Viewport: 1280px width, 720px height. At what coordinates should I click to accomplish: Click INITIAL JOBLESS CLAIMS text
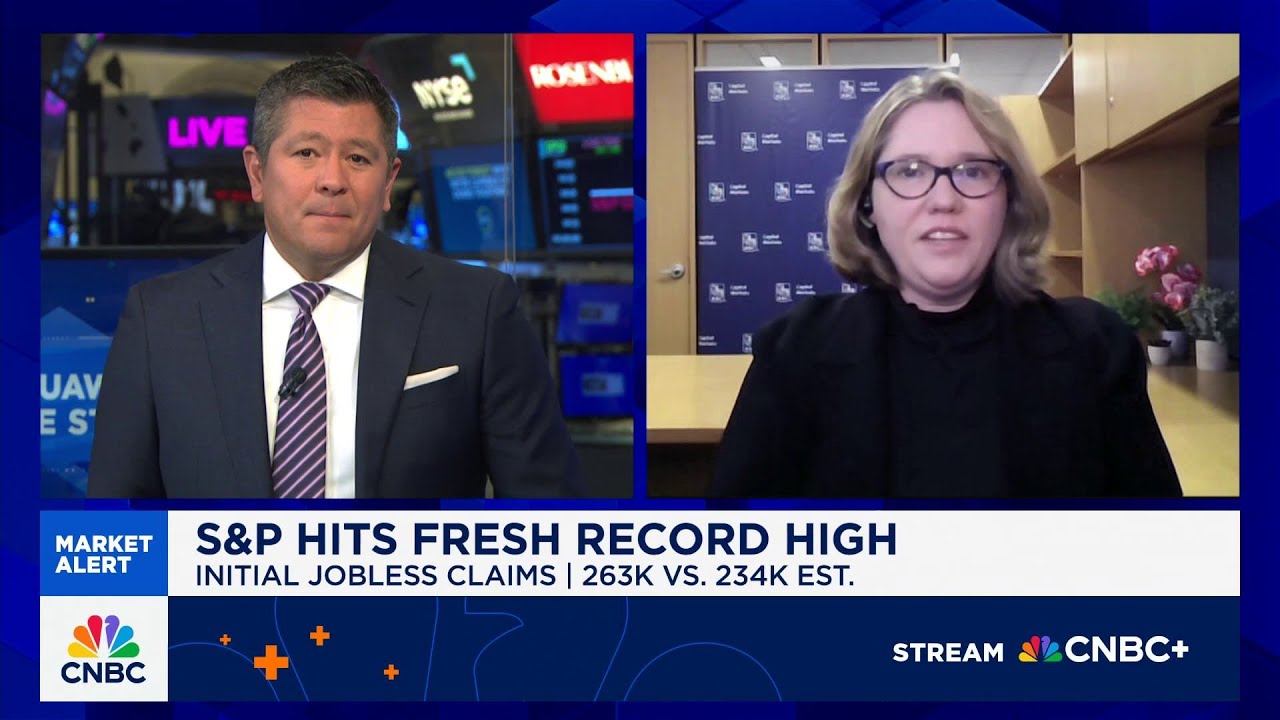tap(376, 576)
